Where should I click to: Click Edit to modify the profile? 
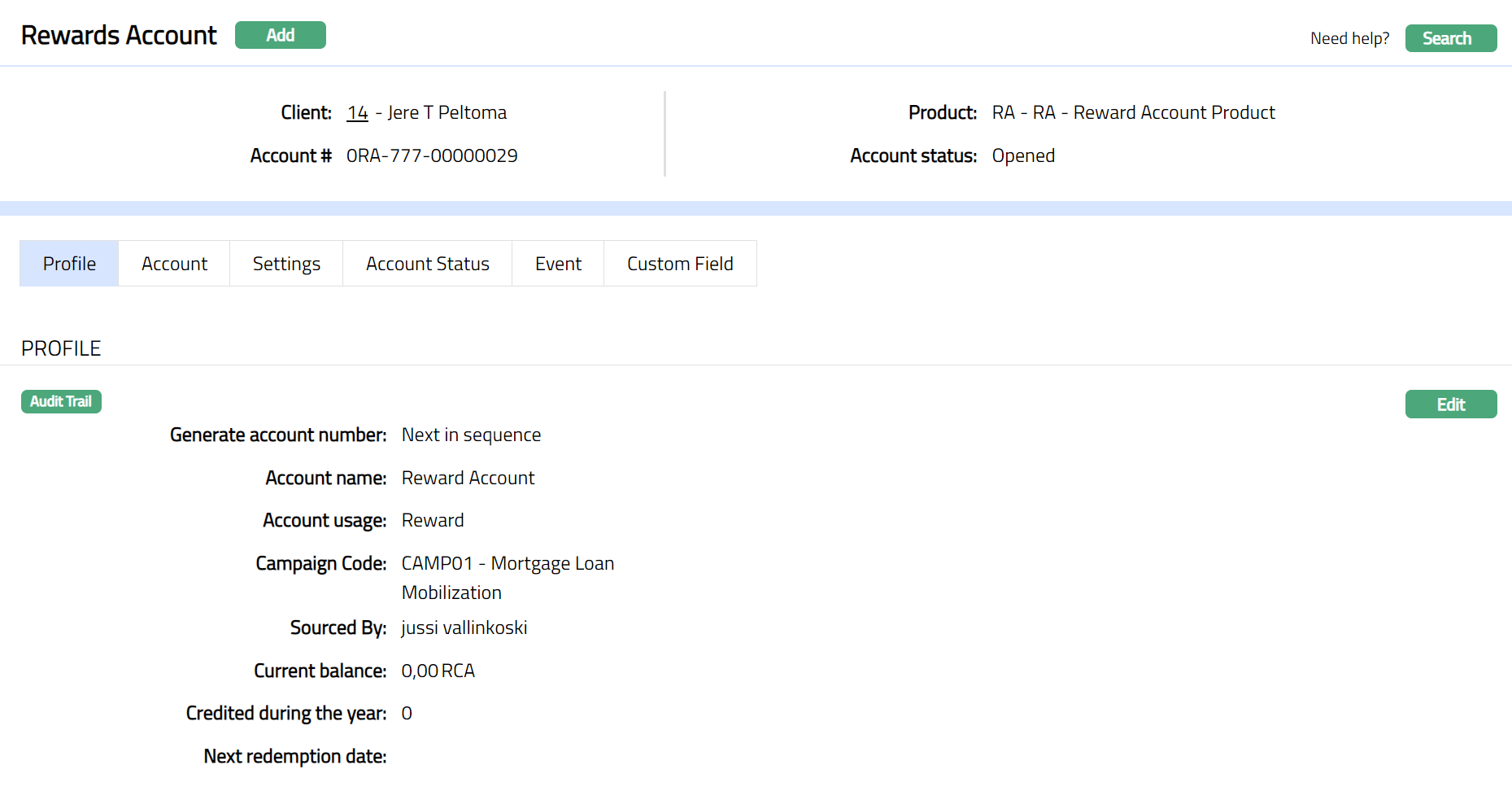1450,404
